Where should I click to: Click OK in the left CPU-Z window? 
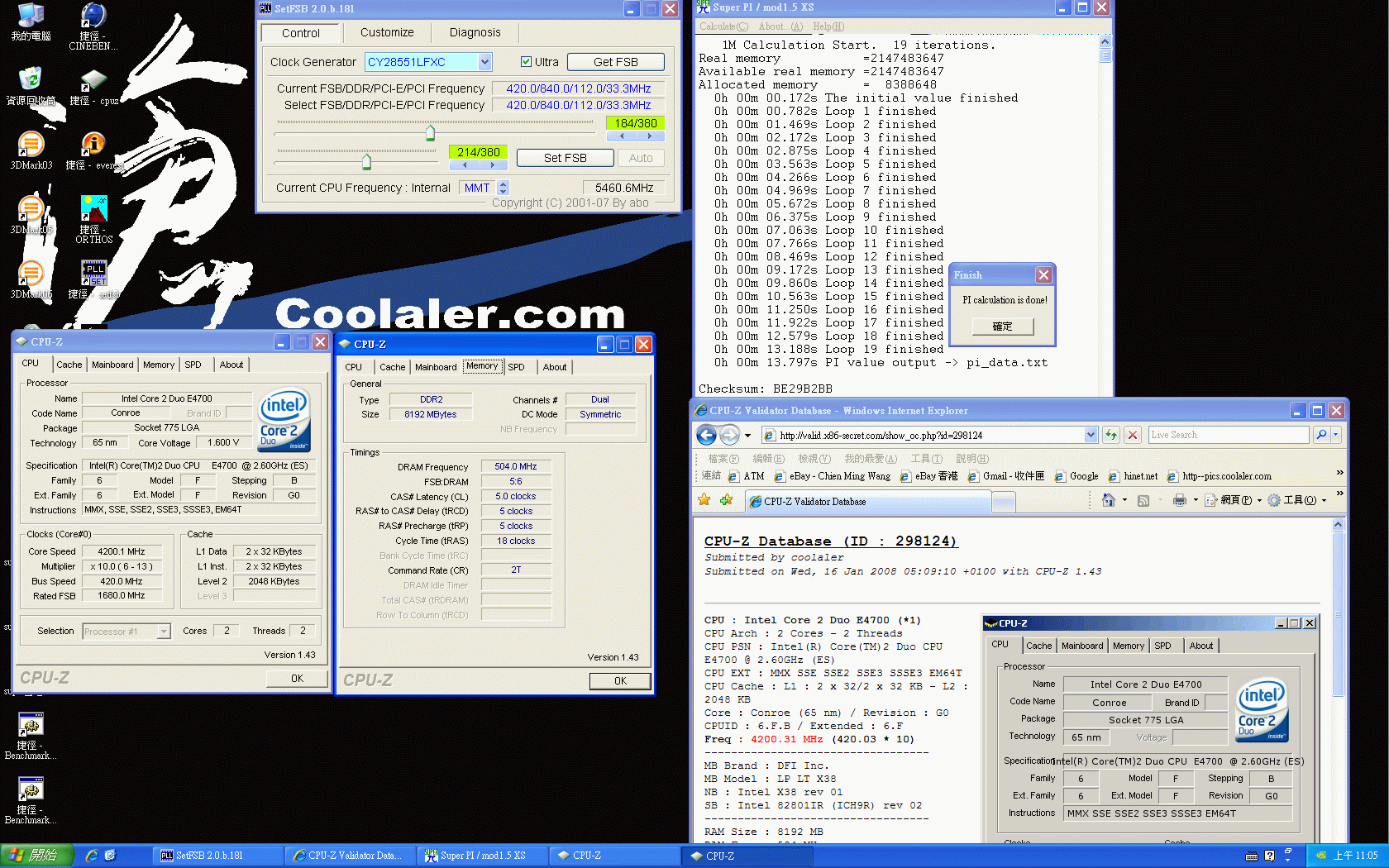click(297, 679)
